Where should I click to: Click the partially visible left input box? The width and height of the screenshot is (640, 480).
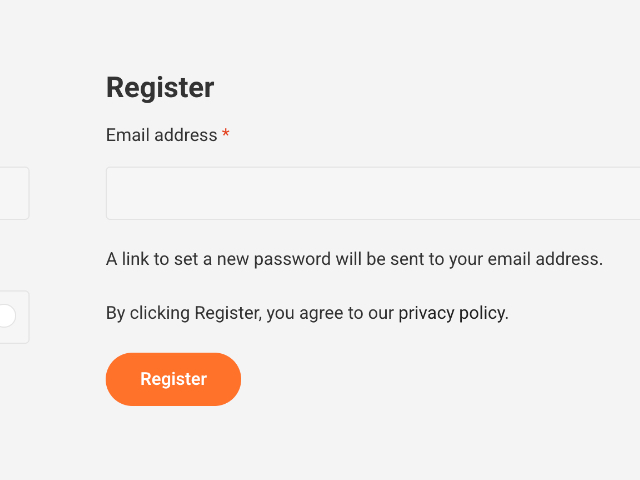click(13, 193)
